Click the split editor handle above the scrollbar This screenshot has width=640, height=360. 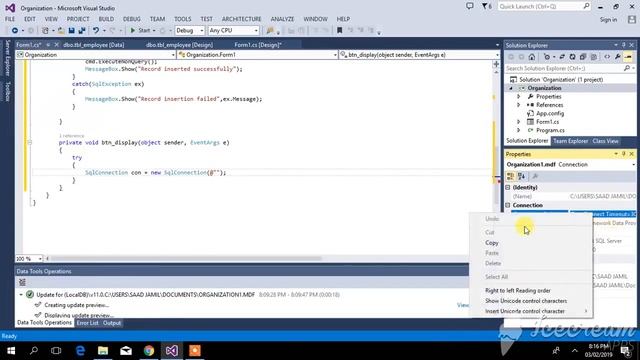point(496,64)
